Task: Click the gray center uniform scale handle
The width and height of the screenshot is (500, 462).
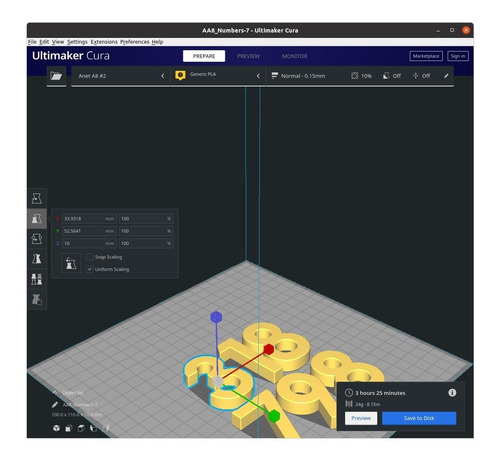Action: click(x=218, y=381)
